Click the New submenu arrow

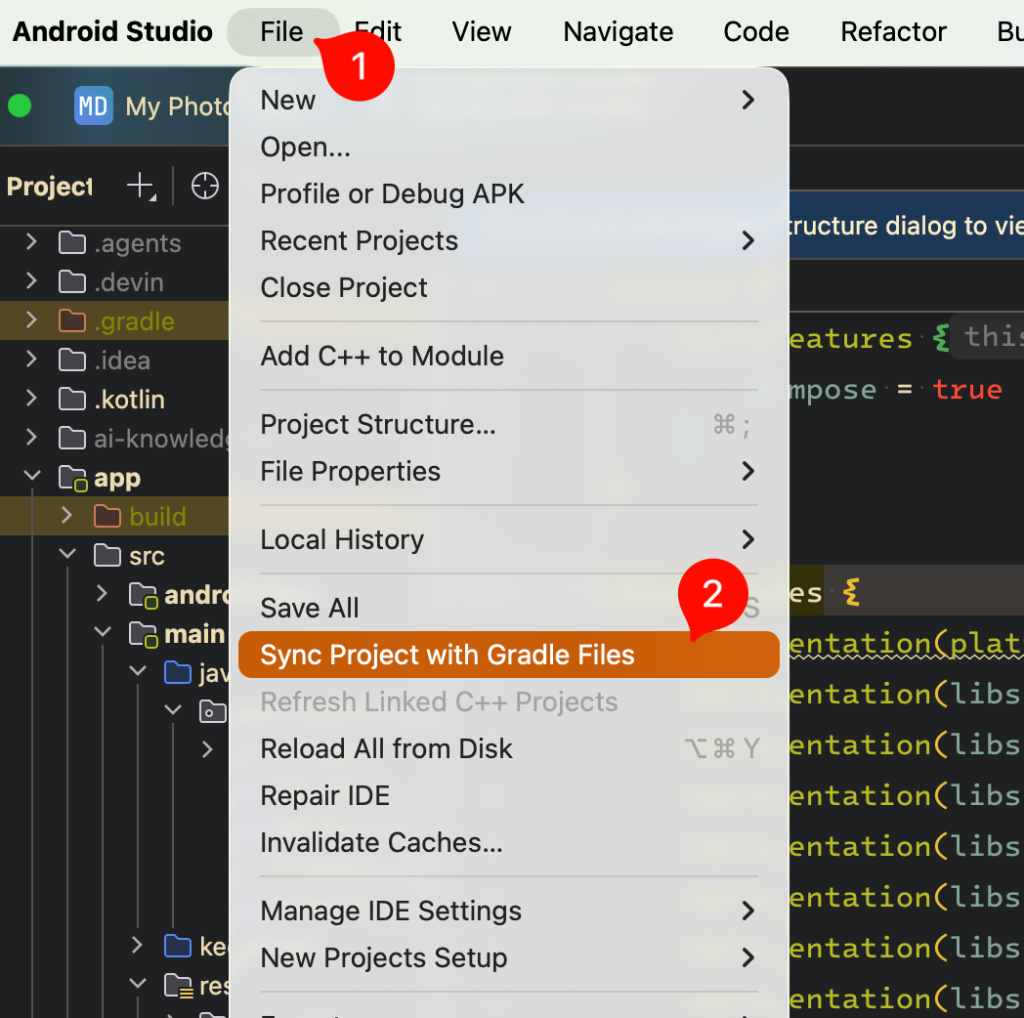tap(748, 100)
